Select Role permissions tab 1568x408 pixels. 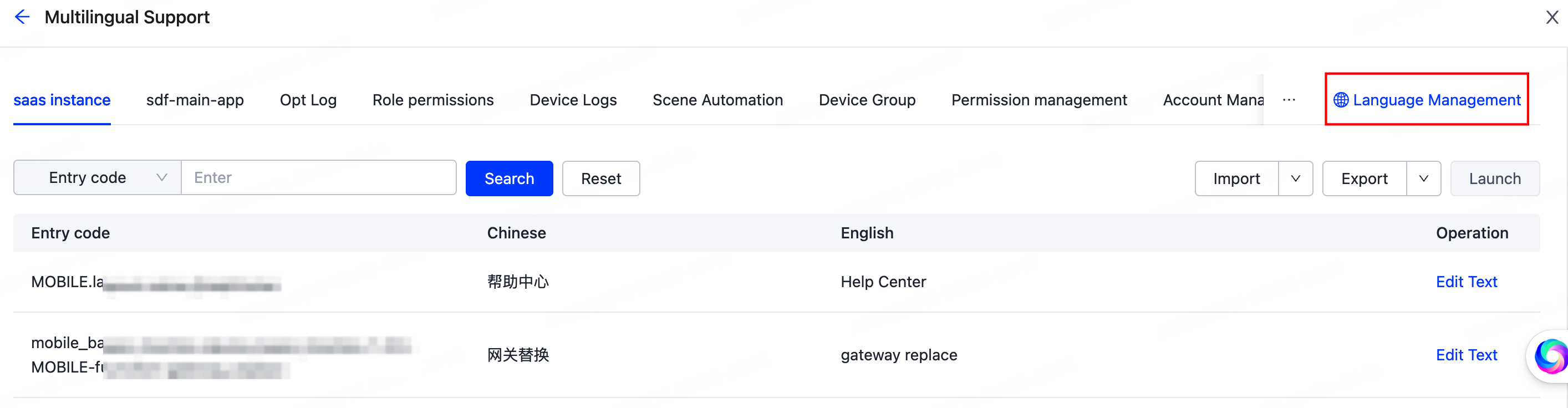433,100
